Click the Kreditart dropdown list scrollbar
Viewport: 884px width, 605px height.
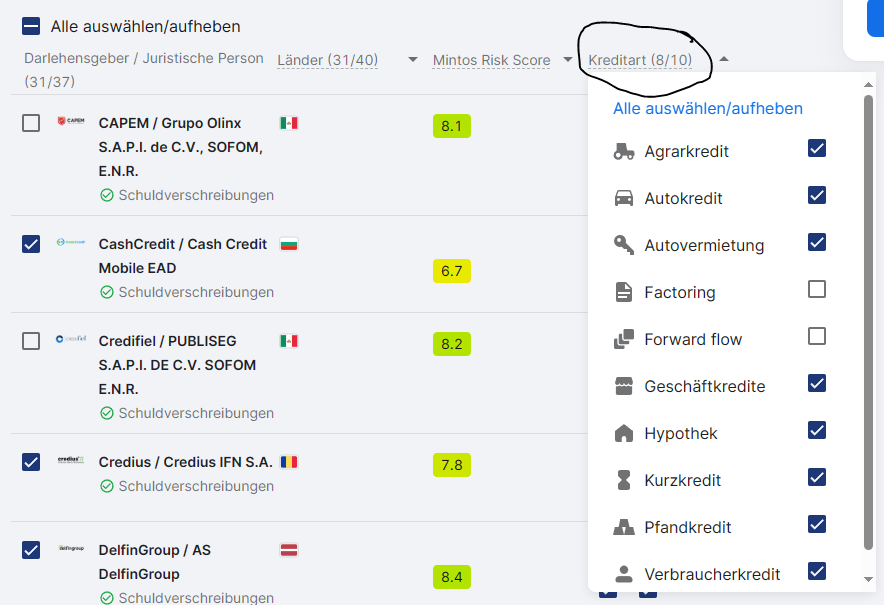(868, 320)
